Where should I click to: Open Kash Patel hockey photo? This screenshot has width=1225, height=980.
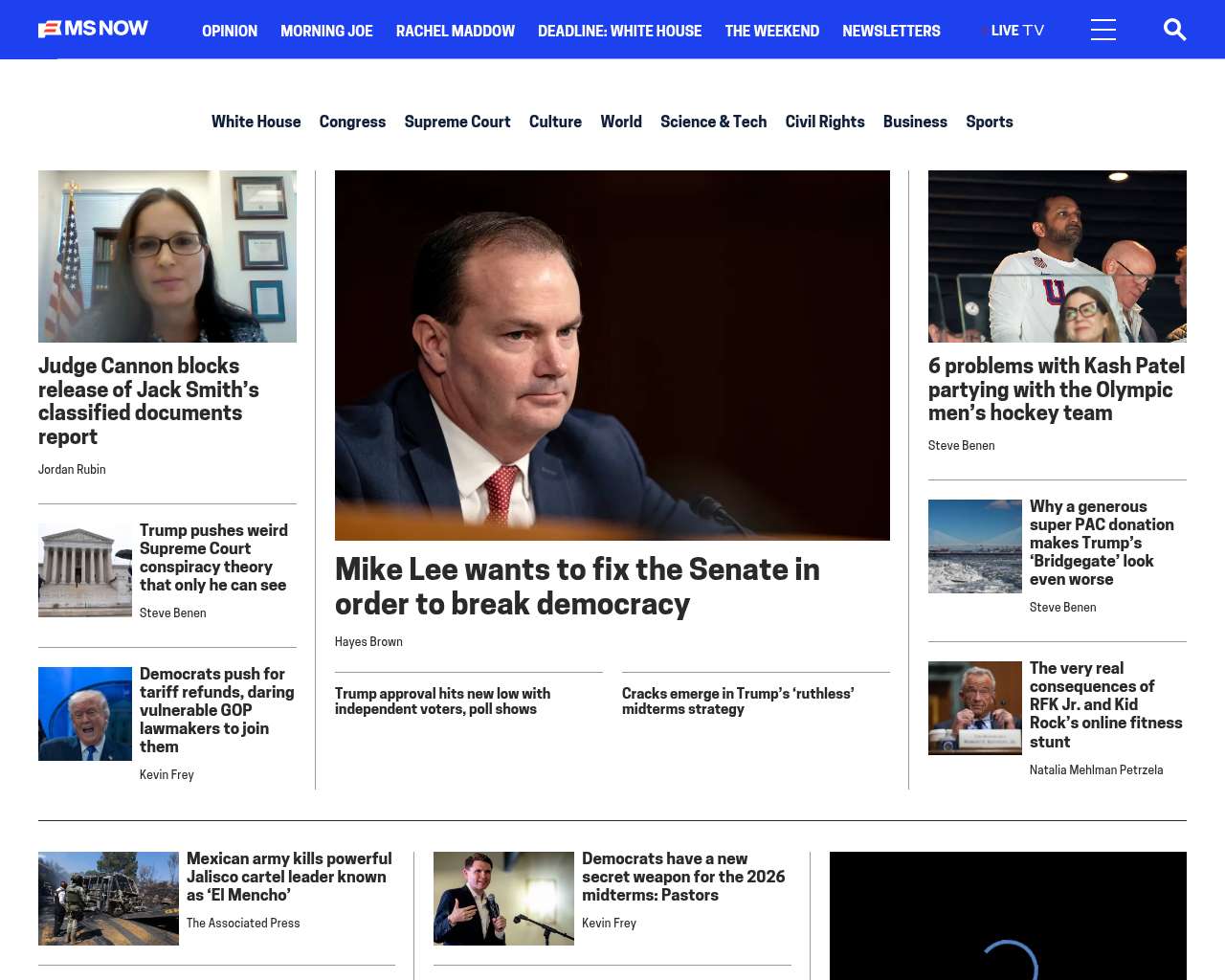(1058, 256)
